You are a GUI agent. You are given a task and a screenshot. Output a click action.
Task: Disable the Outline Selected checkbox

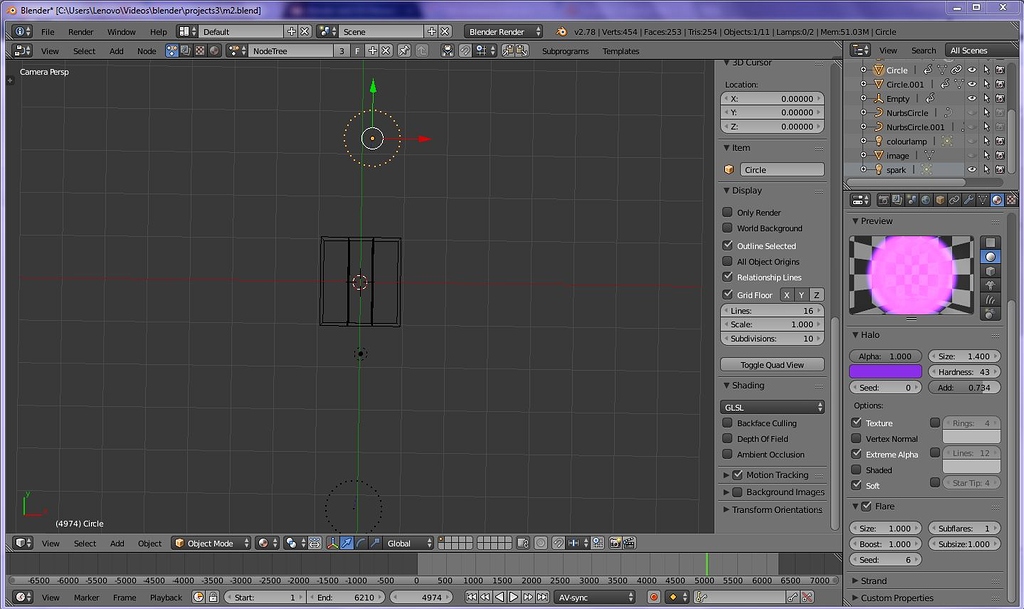(728, 245)
